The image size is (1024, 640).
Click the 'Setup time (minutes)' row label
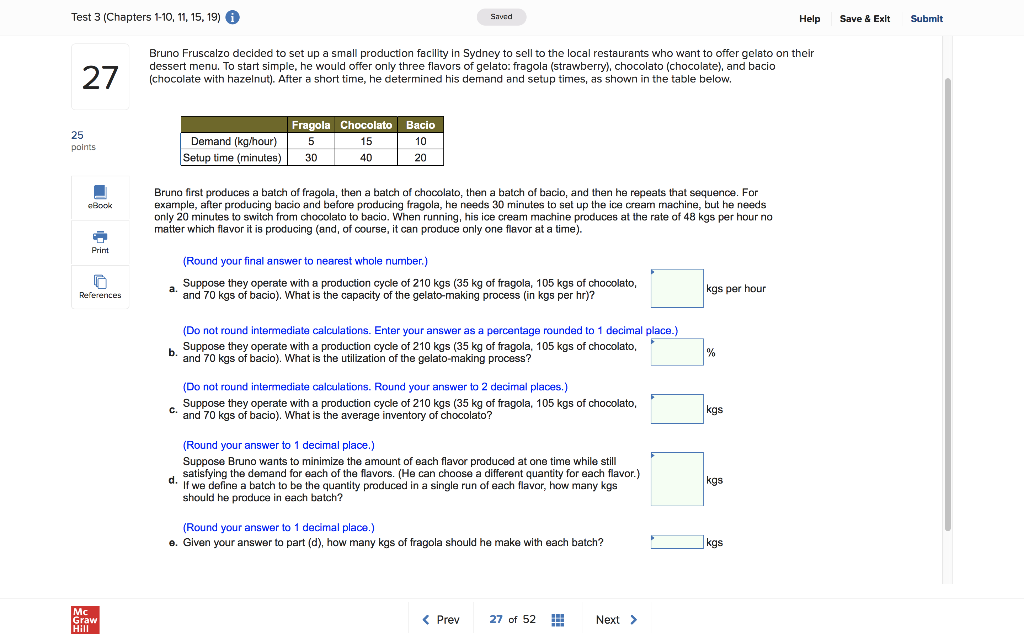(234, 157)
